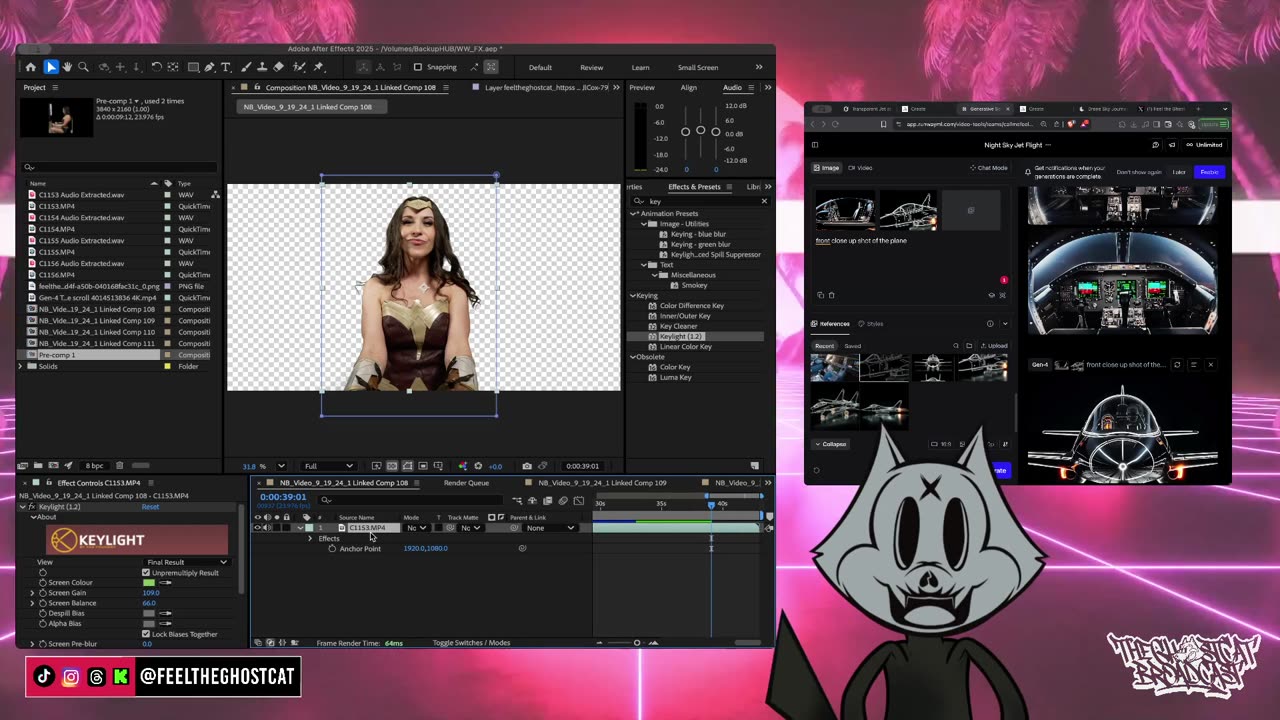The width and height of the screenshot is (1280, 720).
Task: Select the Eraser tool
Action: (278, 67)
